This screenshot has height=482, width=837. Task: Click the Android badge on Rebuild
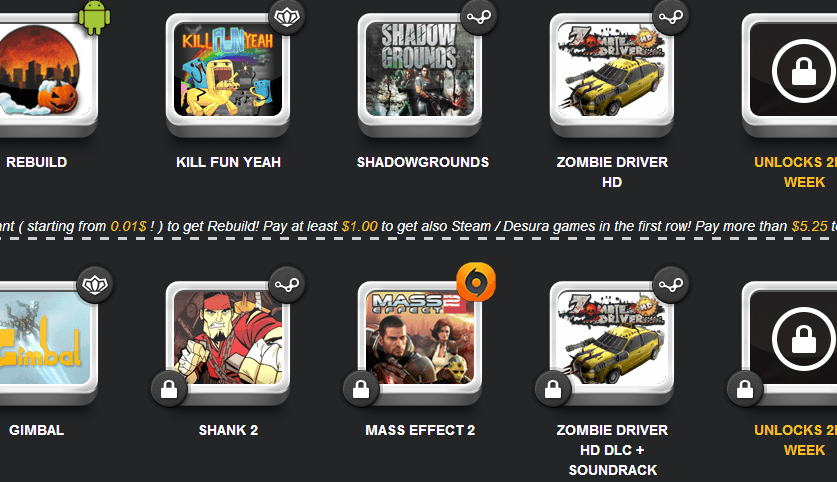(94, 18)
